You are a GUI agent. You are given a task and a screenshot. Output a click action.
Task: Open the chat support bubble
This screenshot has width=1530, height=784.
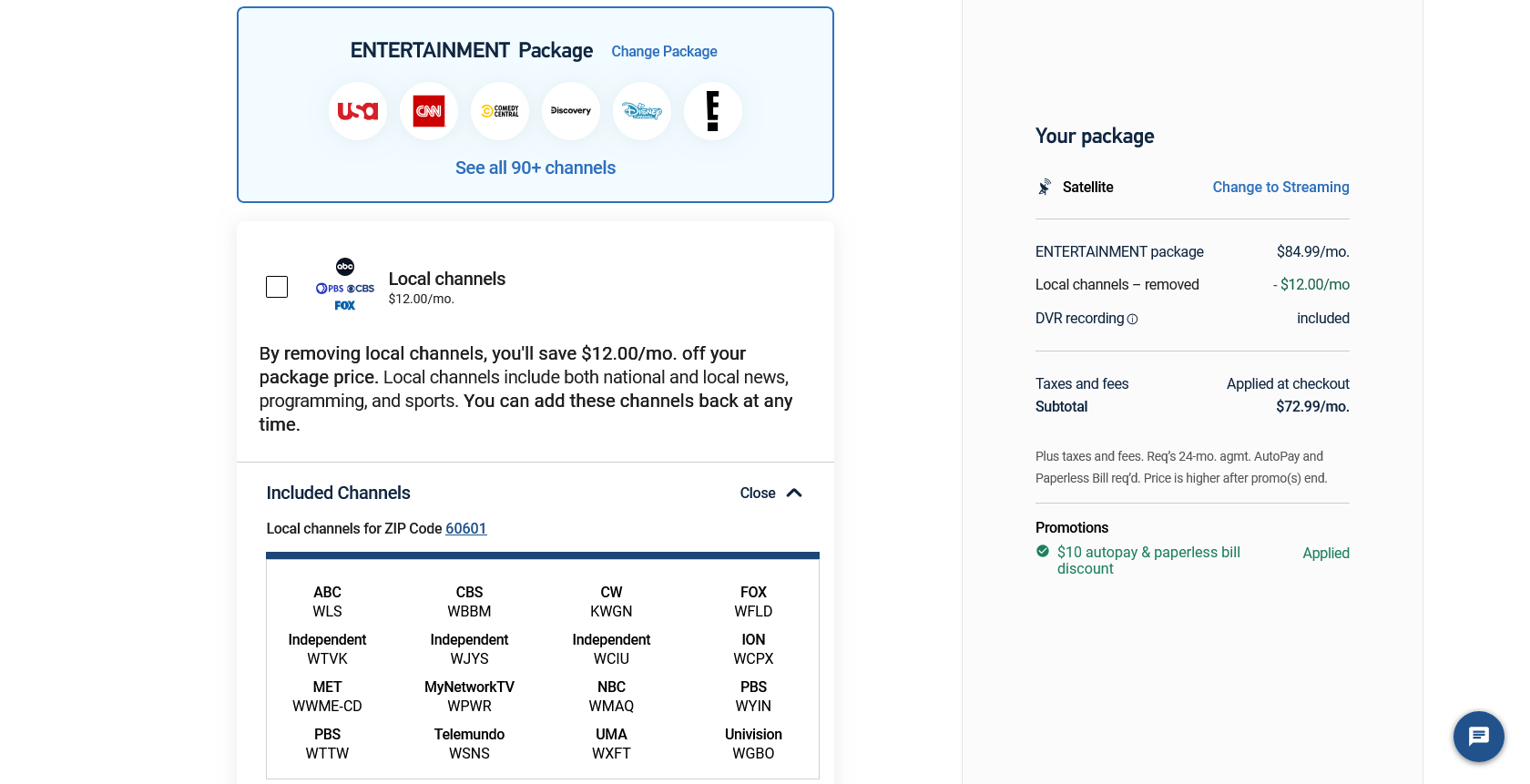click(1478, 736)
